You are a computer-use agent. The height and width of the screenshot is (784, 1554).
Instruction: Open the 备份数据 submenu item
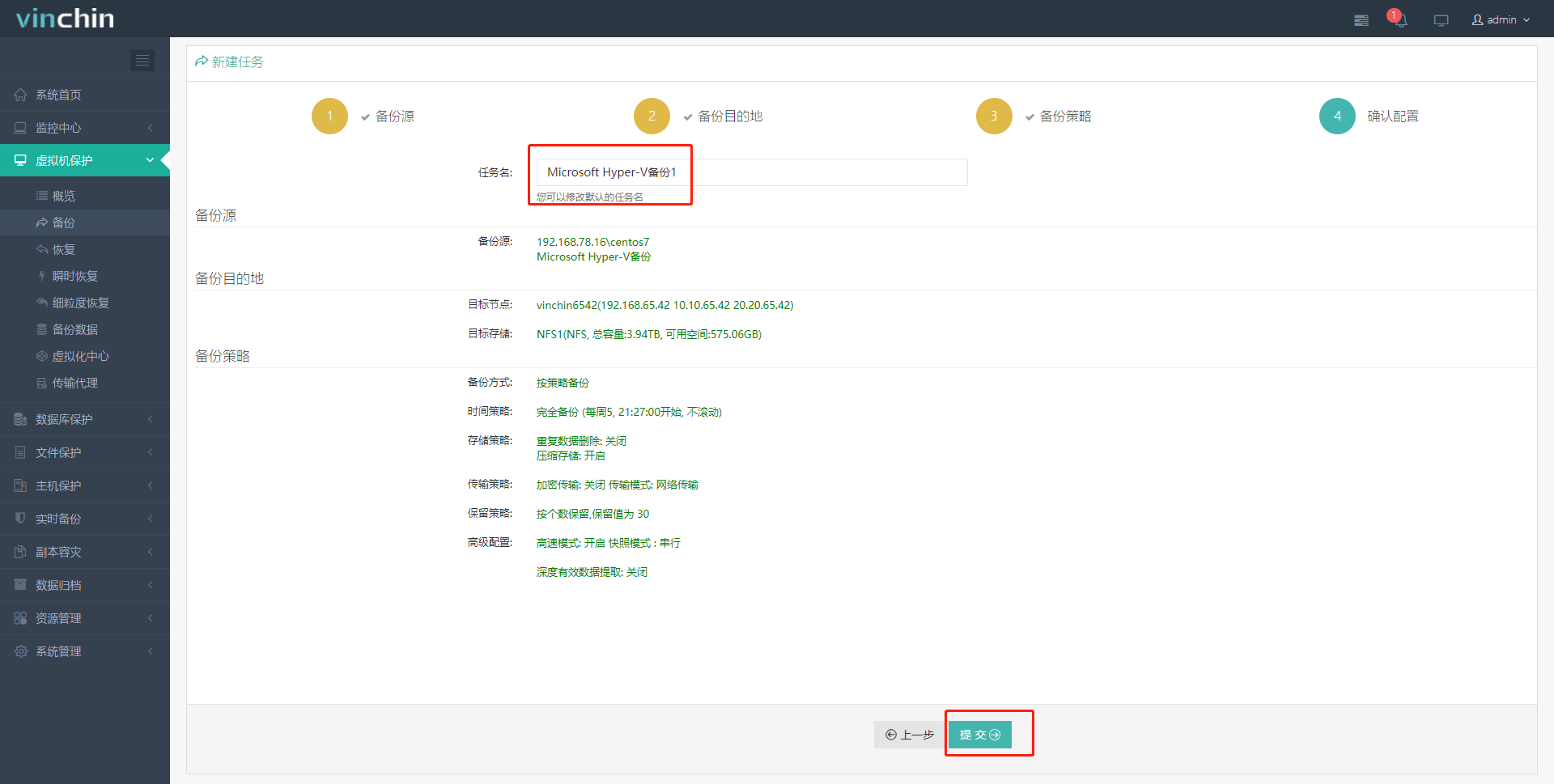click(x=85, y=329)
